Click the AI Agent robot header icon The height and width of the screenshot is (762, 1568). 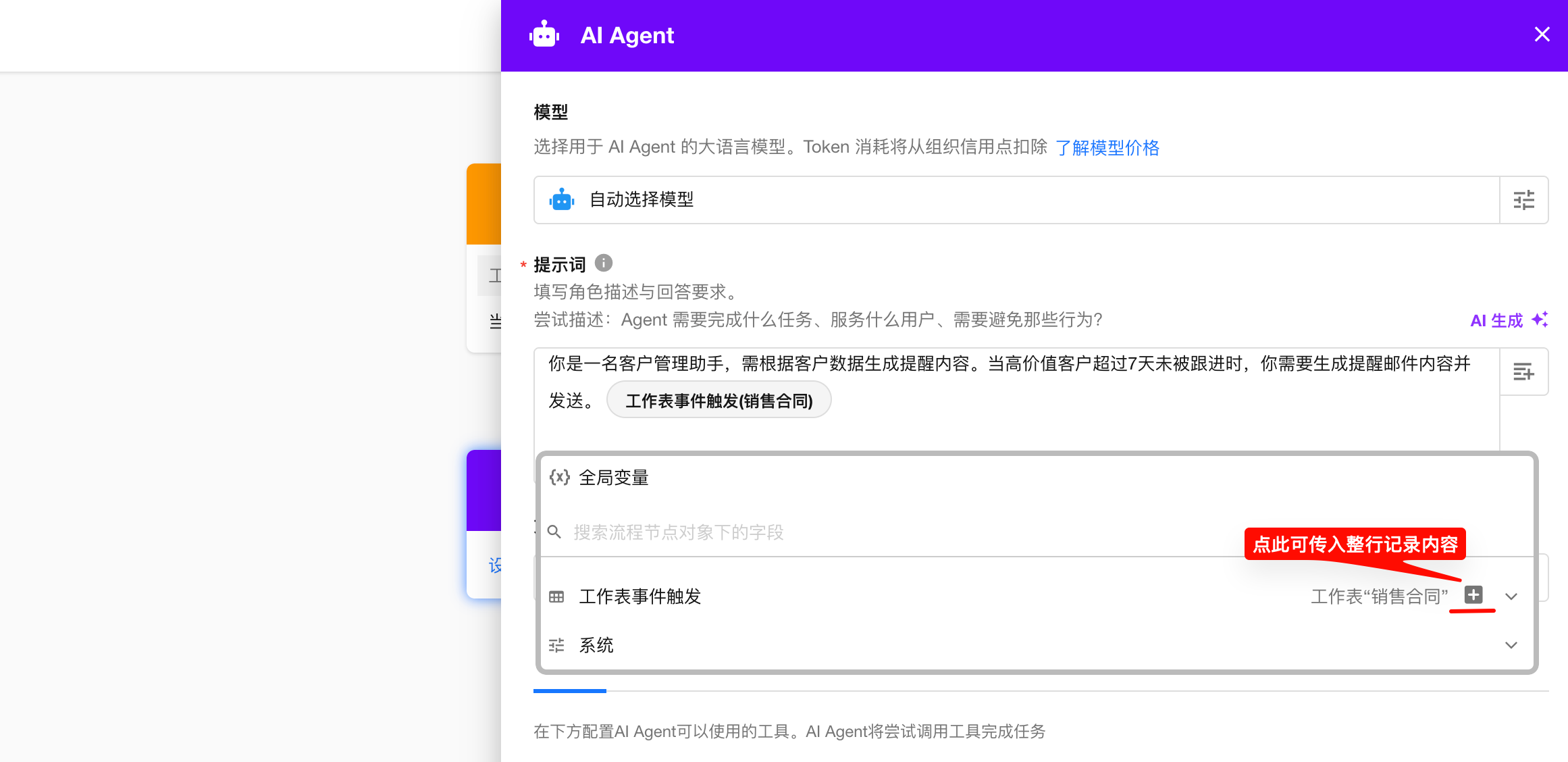(544, 35)
